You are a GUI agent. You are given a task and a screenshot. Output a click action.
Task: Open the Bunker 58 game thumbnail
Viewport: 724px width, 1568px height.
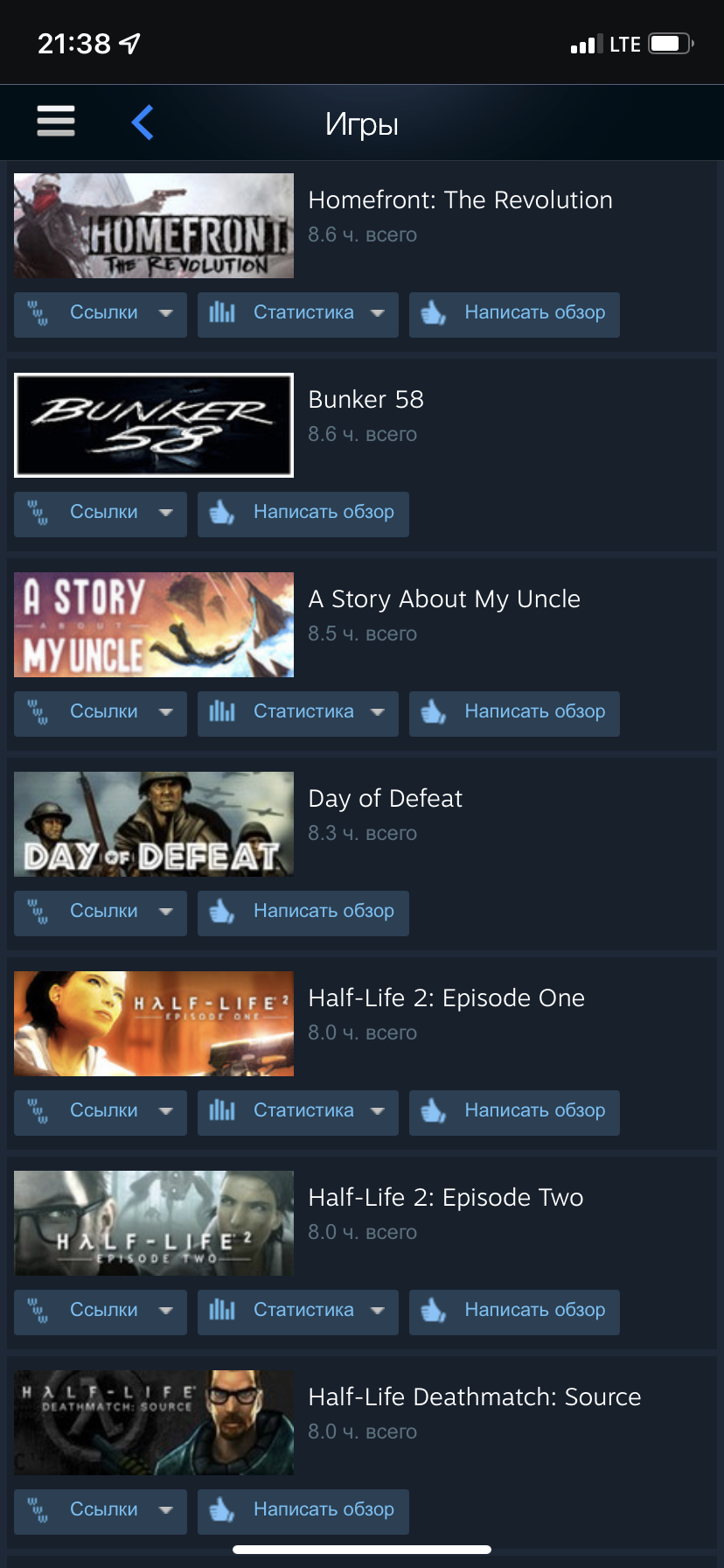pos(154,425)
